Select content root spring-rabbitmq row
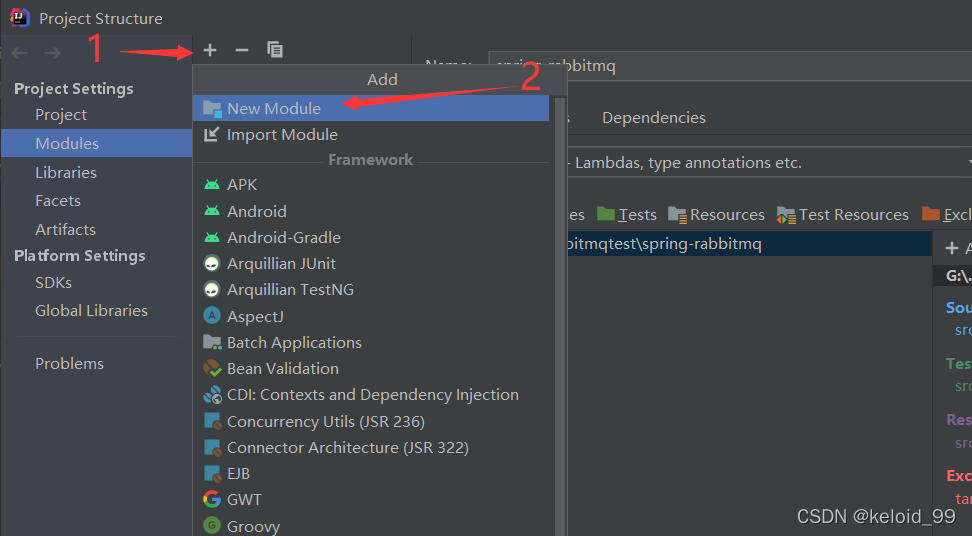The image size is (972, 536). pyautogui.click(x=749, y=244)
